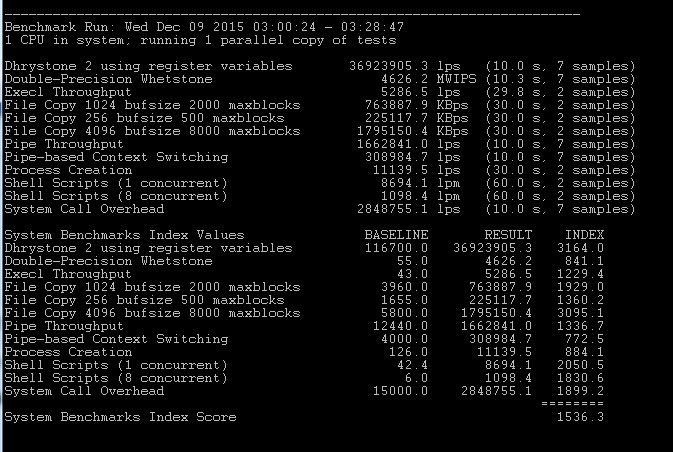The height and width of the screenshot is (452, 673).
Task: Click context switching index '772.5'
Action: point(585,339)
